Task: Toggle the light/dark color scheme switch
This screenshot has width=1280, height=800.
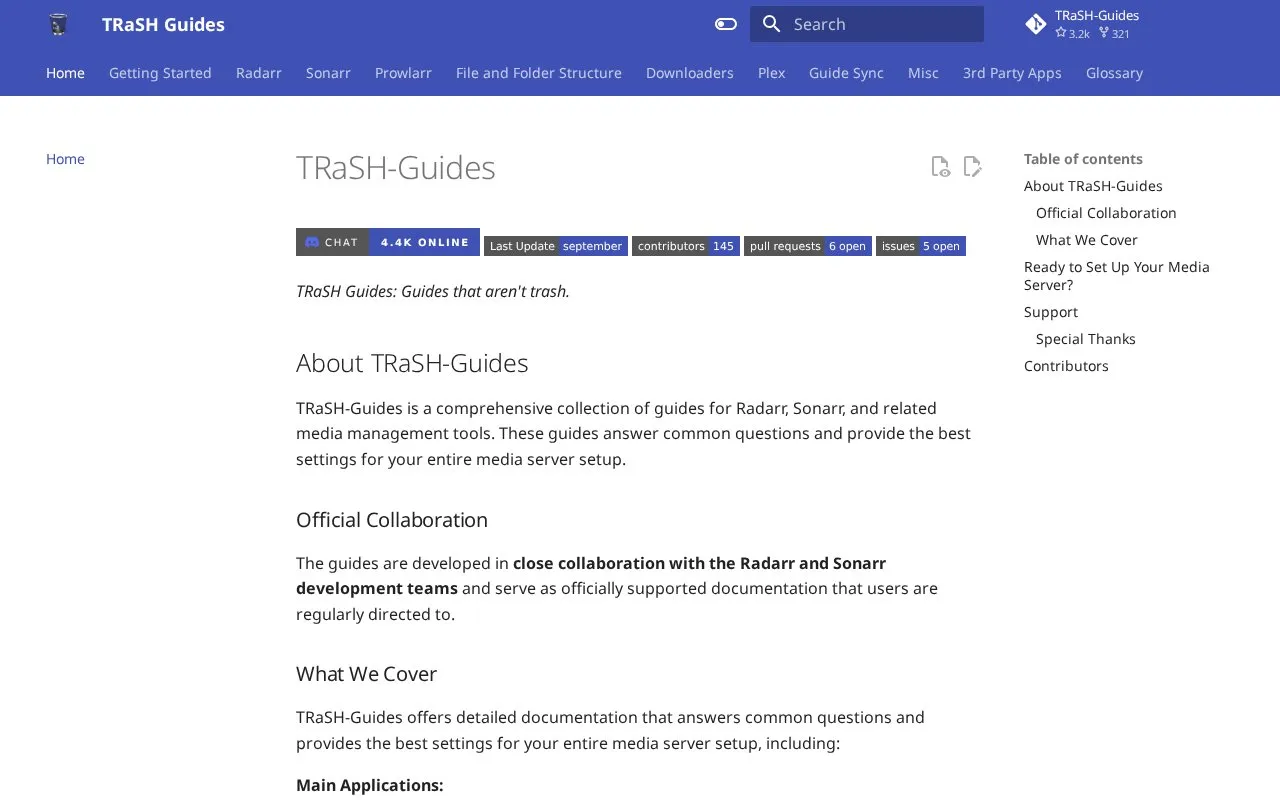Action: click(x=726, y=24)
